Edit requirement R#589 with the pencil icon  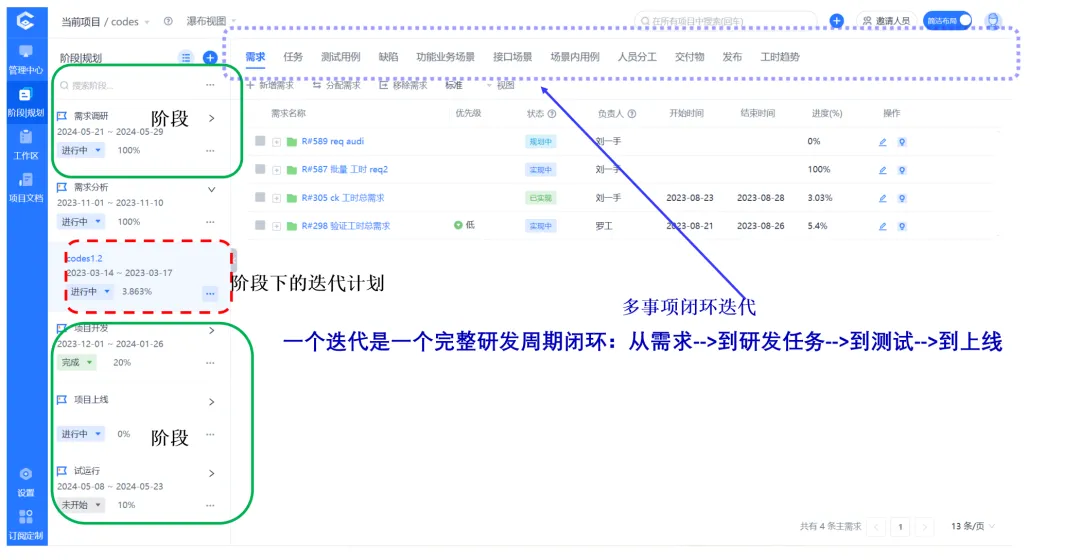pos(882,142)
